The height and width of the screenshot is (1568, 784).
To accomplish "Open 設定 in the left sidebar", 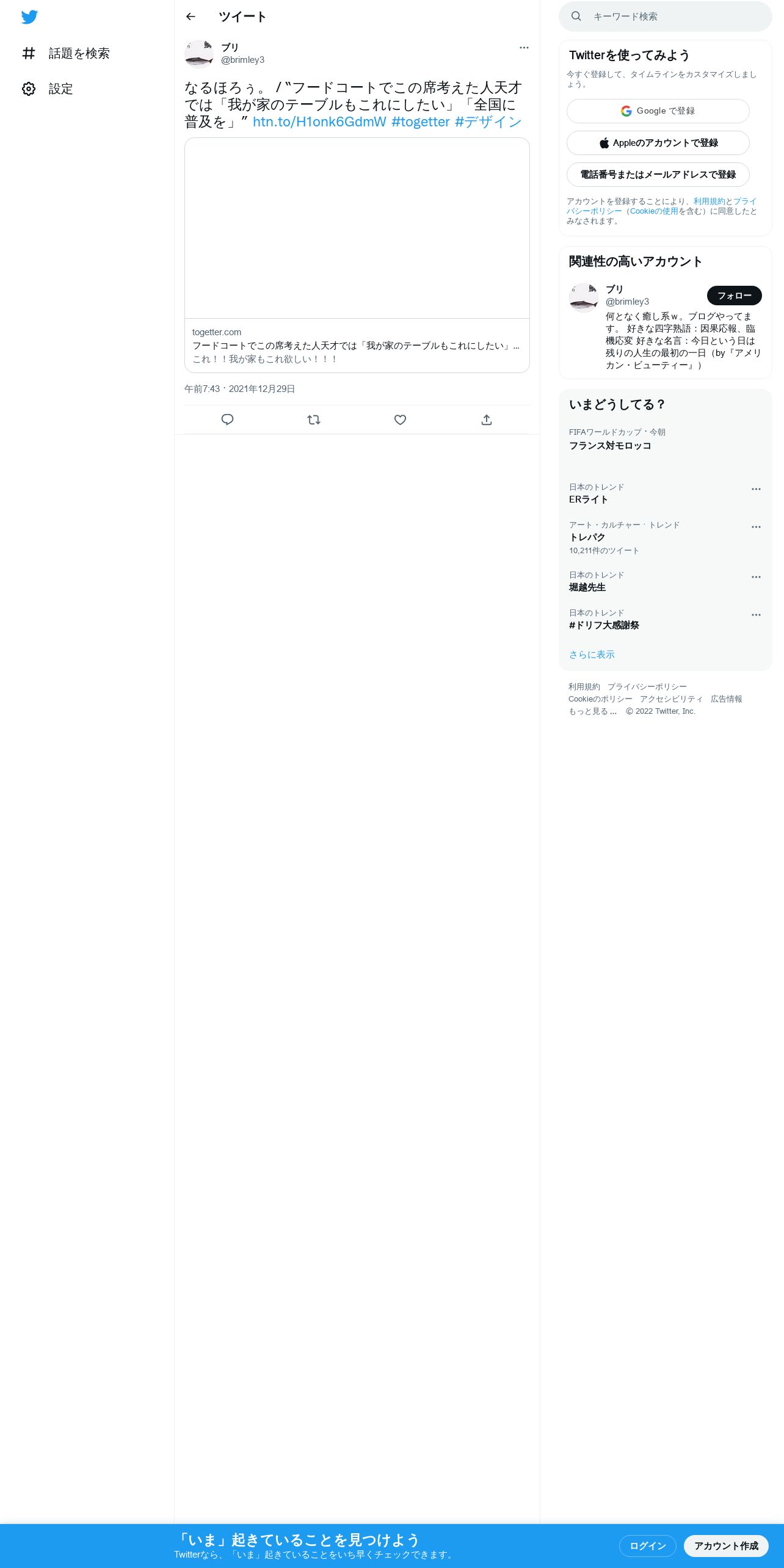I will (48, 89).
